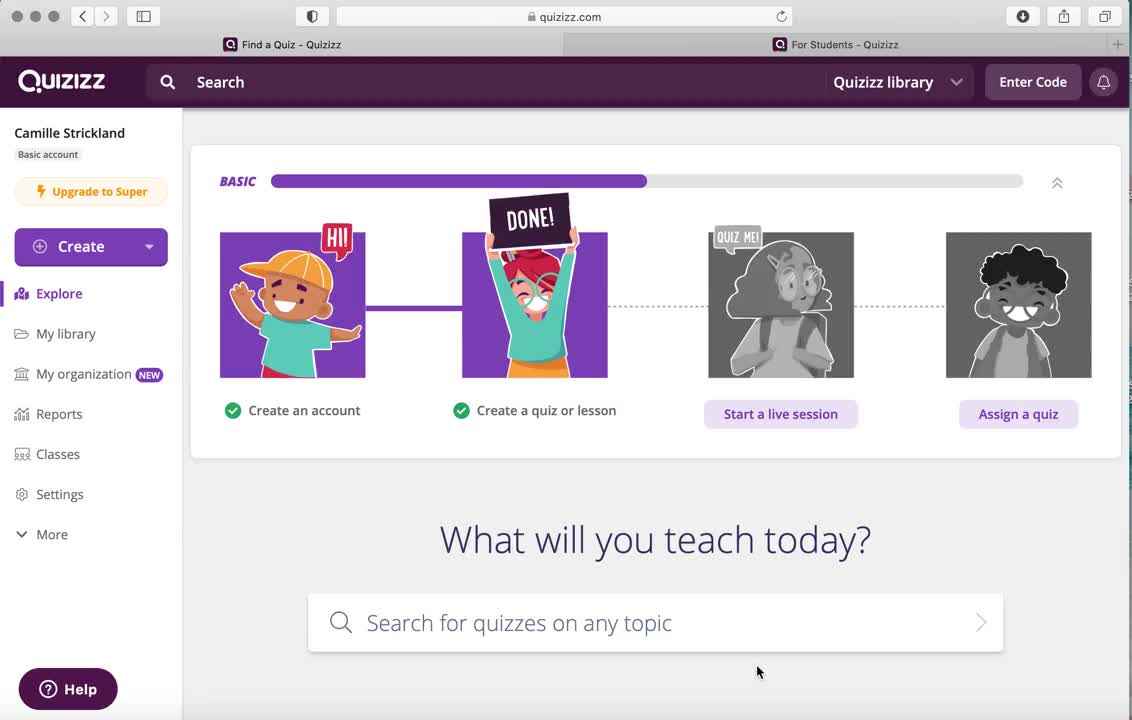Click the Camille Strickland name

69,133
